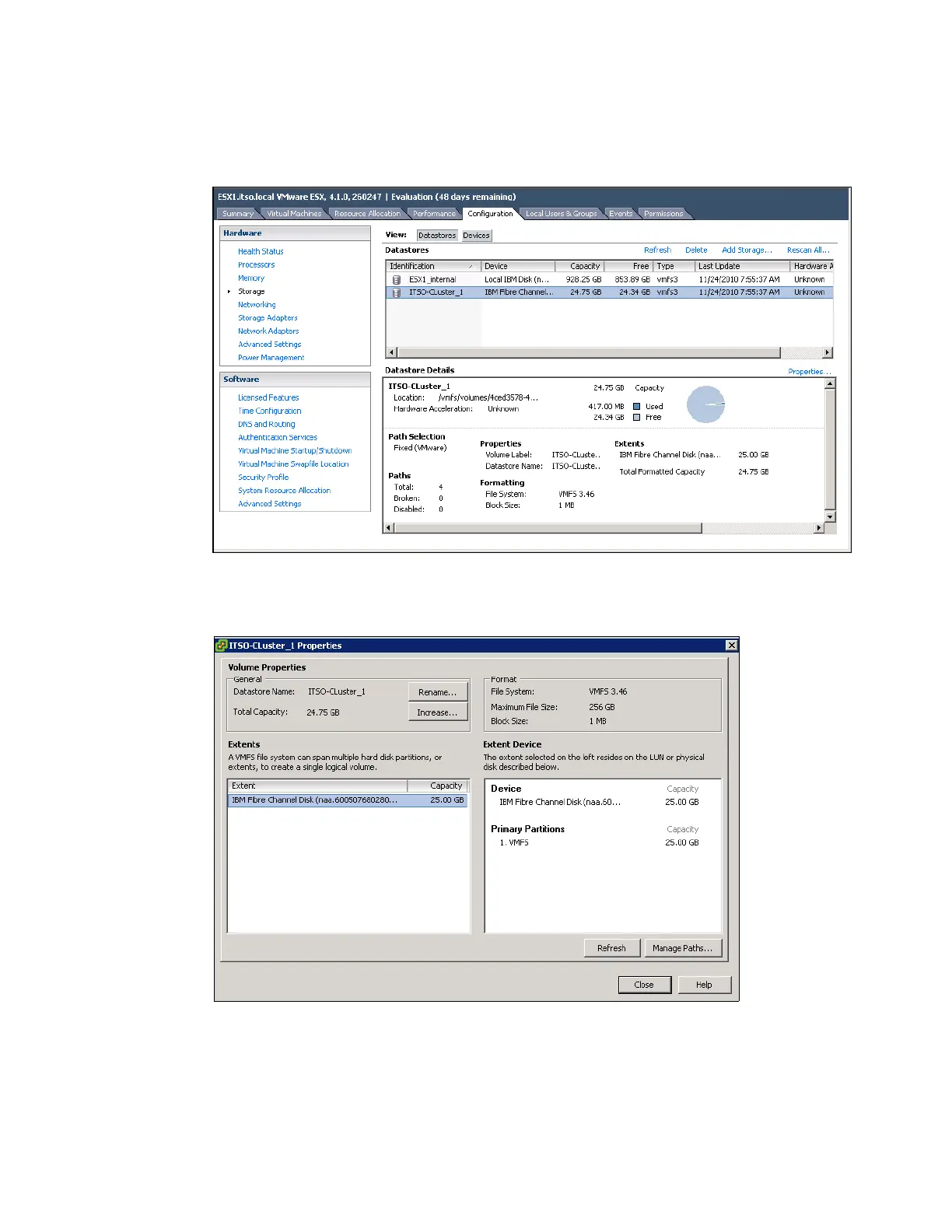Open Licensed Features under Software

click(268, 397)
